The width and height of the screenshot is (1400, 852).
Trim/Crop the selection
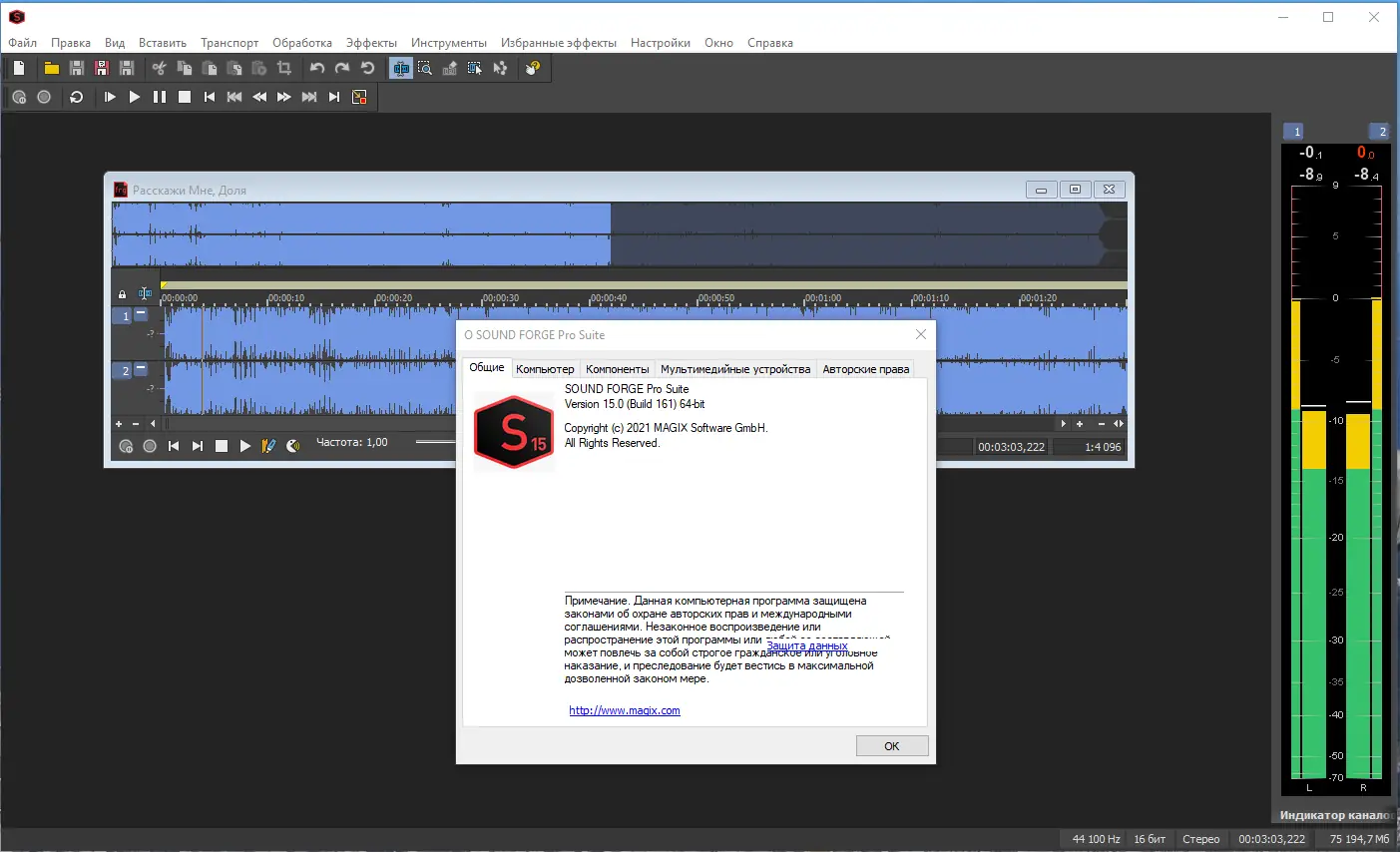(283, 67)
